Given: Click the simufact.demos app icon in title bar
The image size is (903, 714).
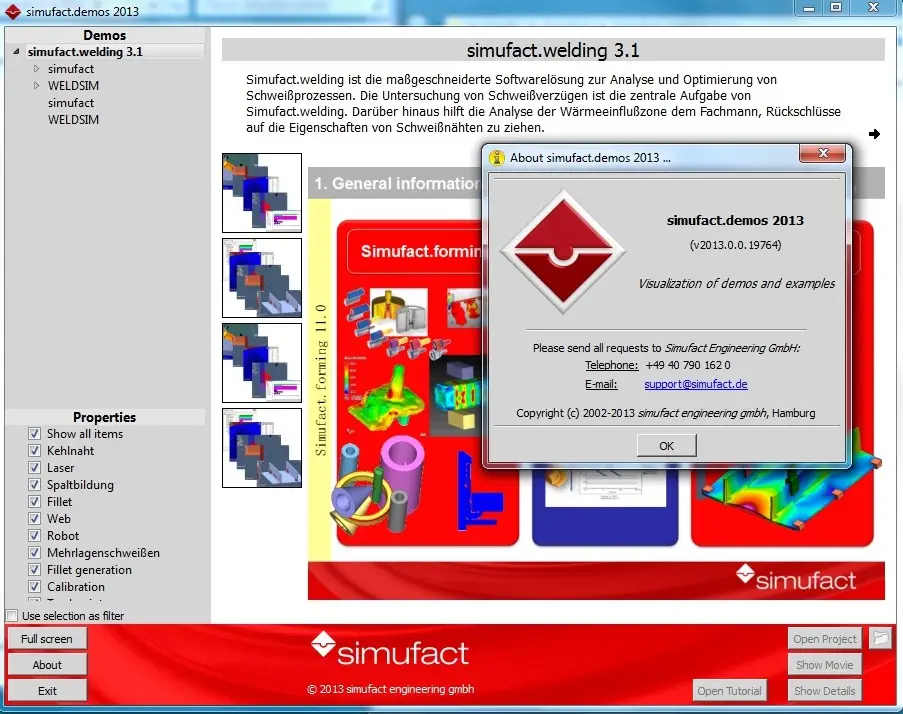Looking at the screenshot, I should 12,12.
